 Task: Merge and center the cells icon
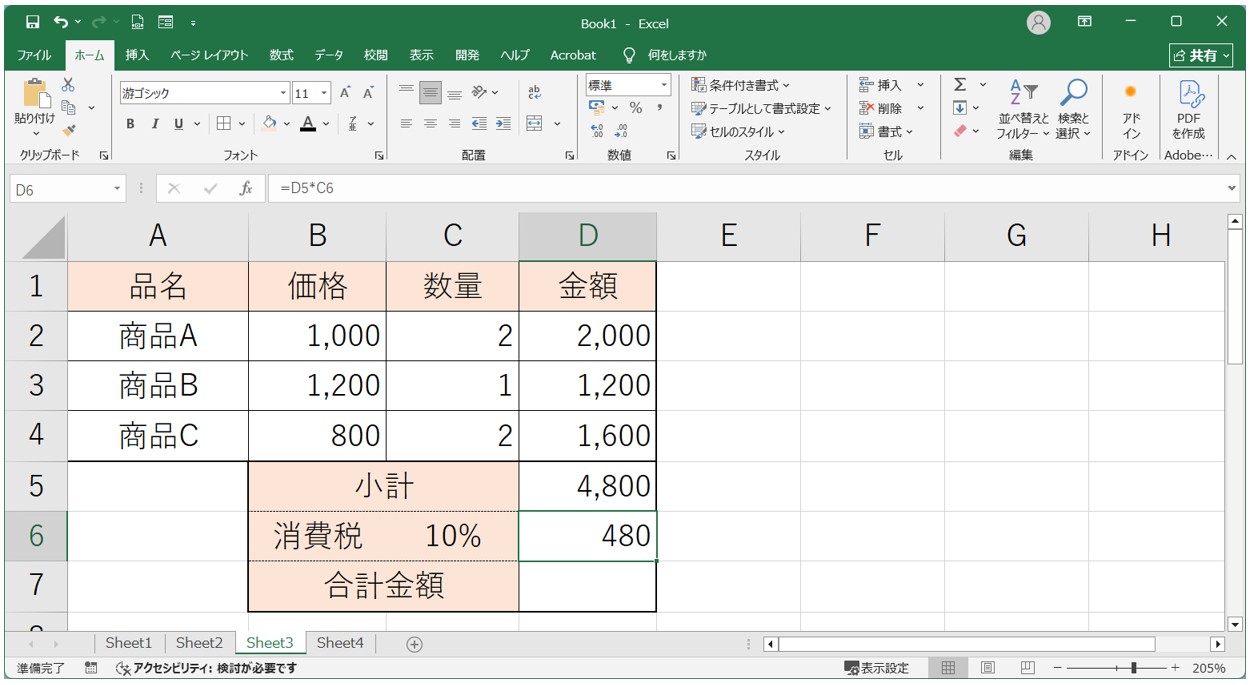click(x=535, y=124)
